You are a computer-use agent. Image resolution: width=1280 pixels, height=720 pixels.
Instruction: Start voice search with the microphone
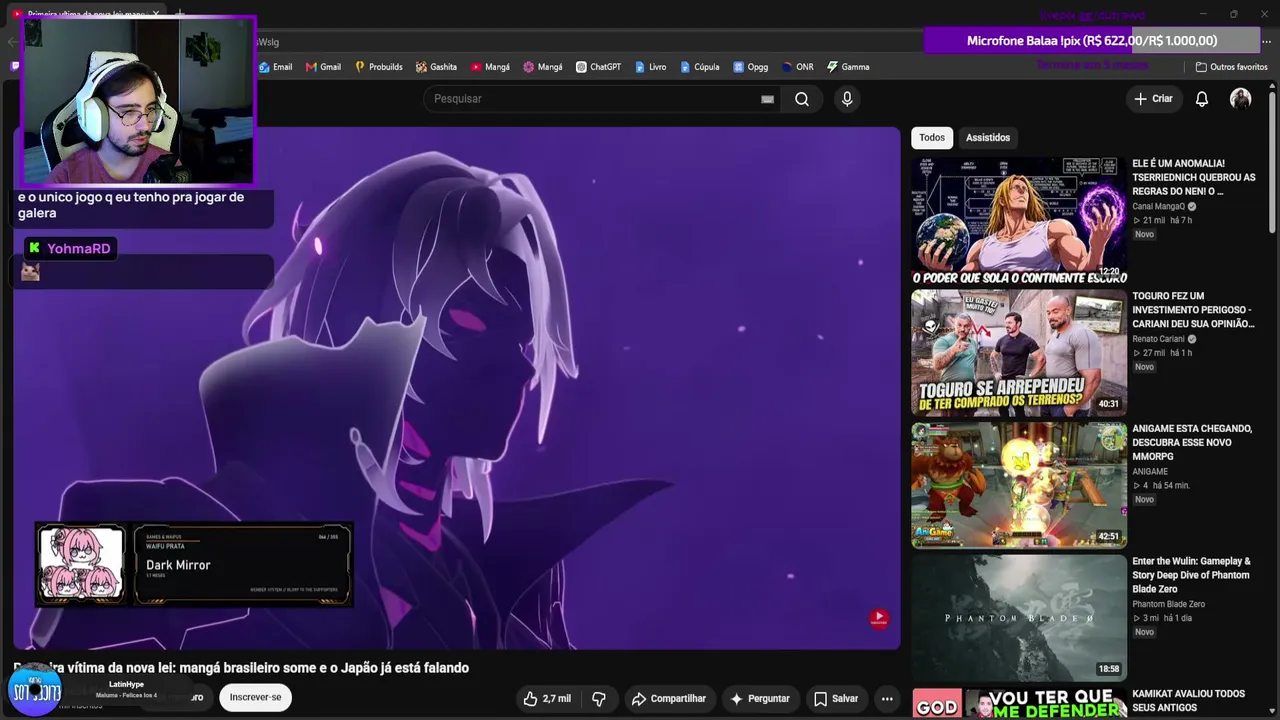[x=847, y=99]
